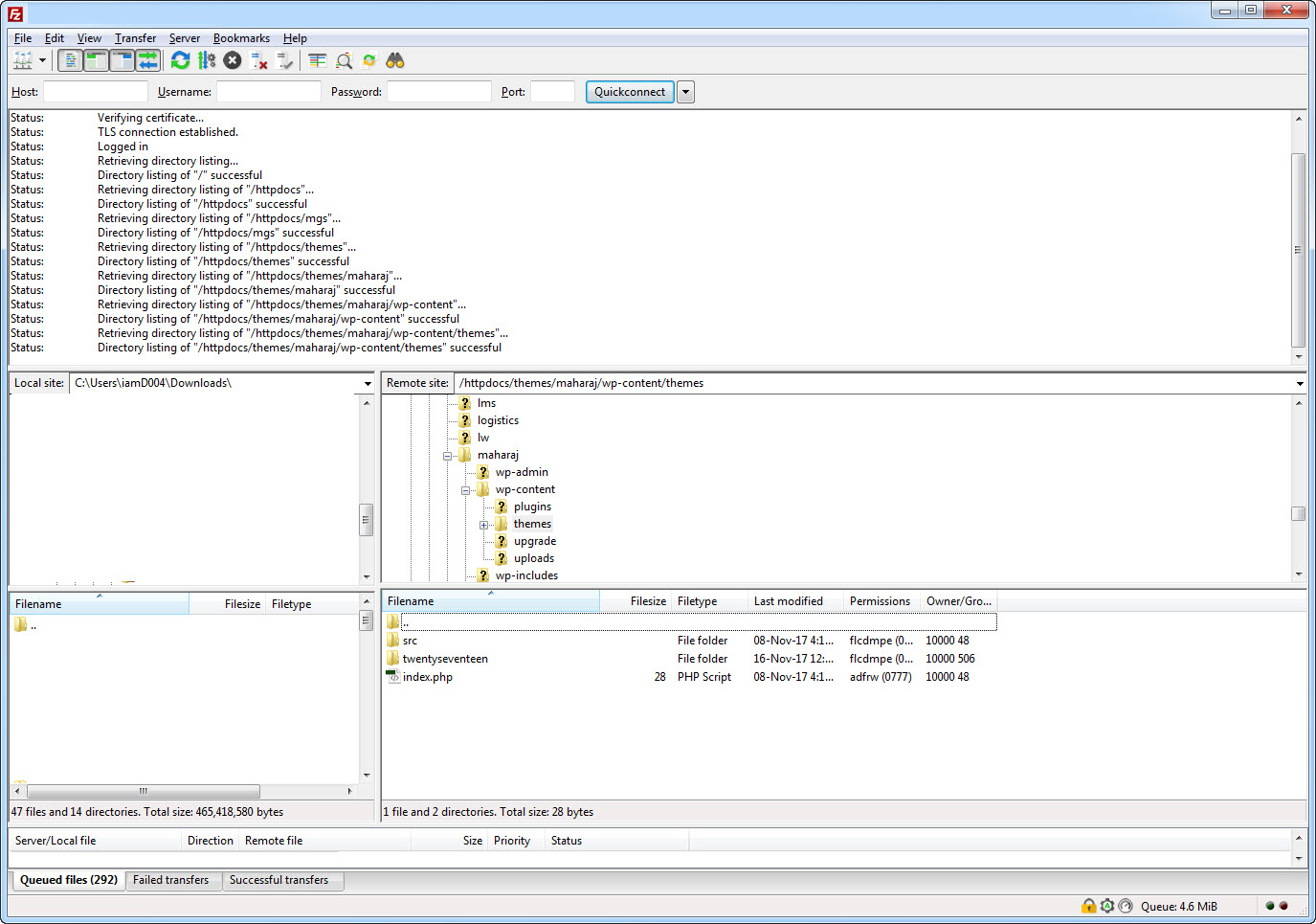Click the disconnect from server icon
This screenshot has height=924, width=1316.
tap(258, 61)
